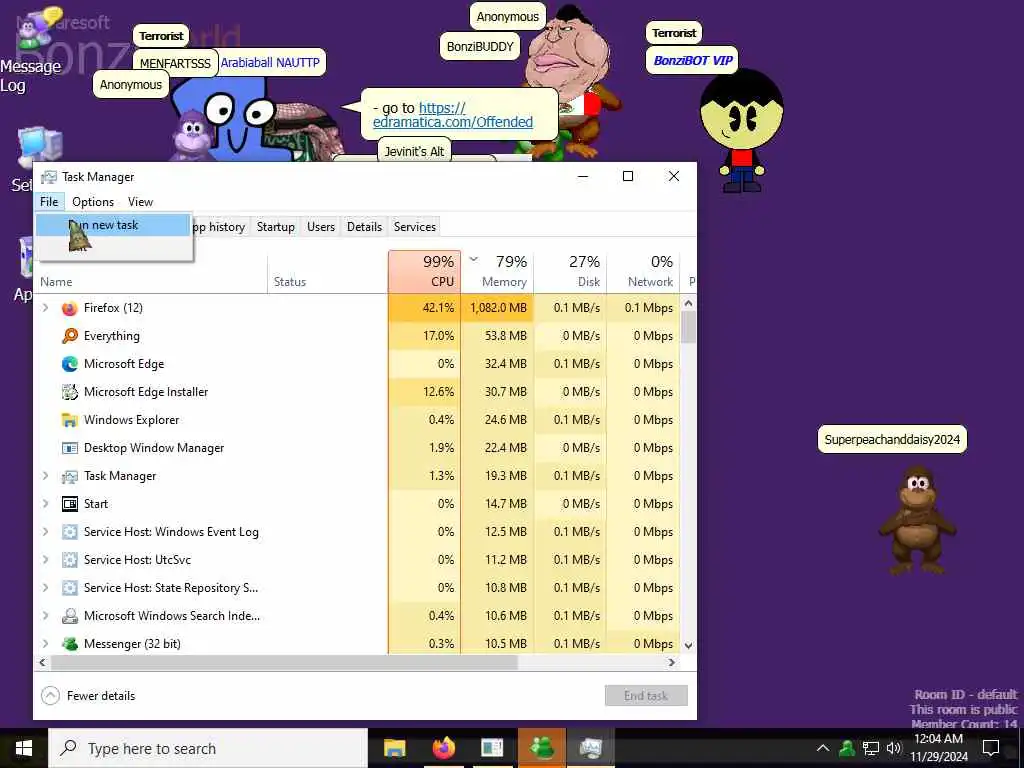The width and height of the screenshot is (1024, 768).
Task: Click the network tray icon
Action: [x=870, y=748]
